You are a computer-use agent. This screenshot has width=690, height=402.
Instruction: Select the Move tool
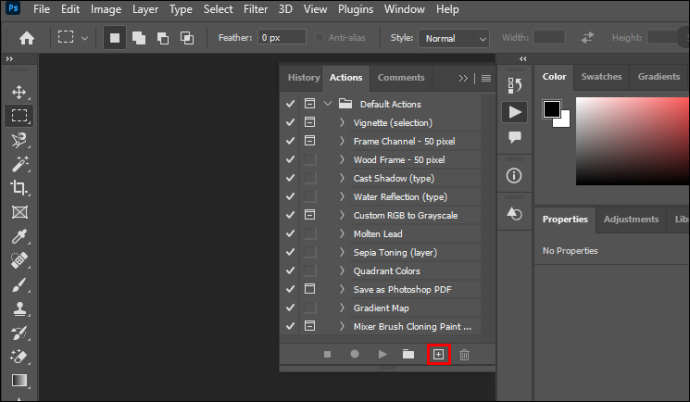(x=19, y=92)
